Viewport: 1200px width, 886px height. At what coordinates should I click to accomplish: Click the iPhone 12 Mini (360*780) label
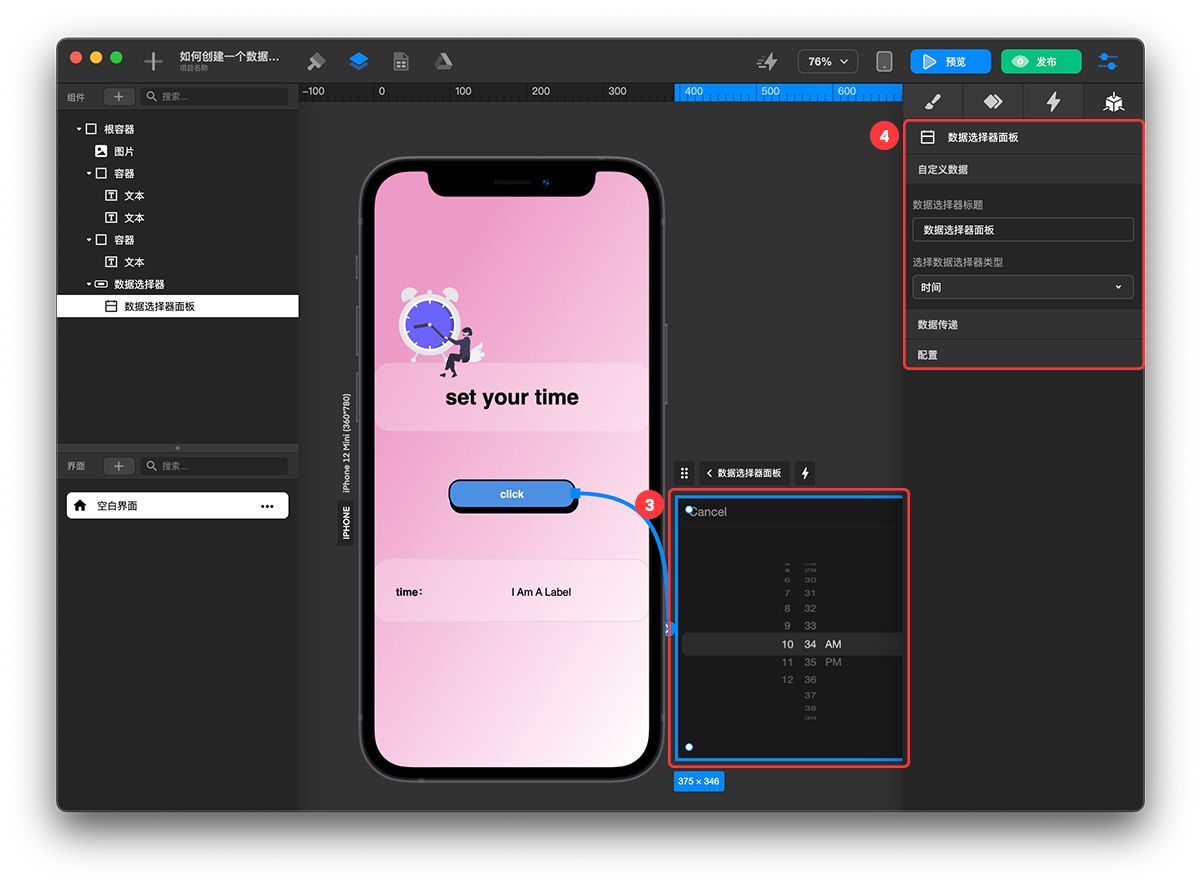click(x=346, y=442)
